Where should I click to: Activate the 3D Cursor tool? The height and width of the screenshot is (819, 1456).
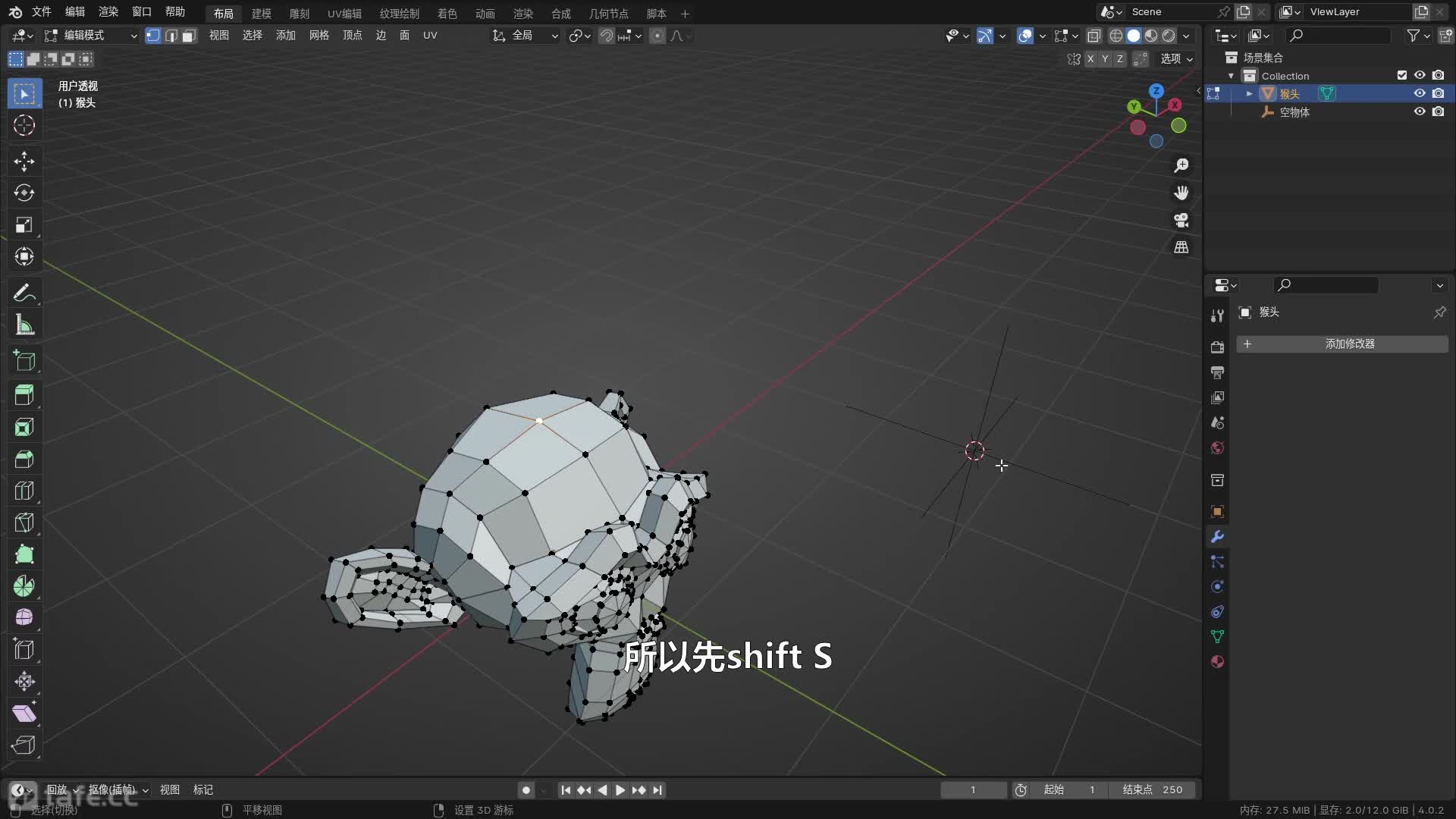coord(24,125)
